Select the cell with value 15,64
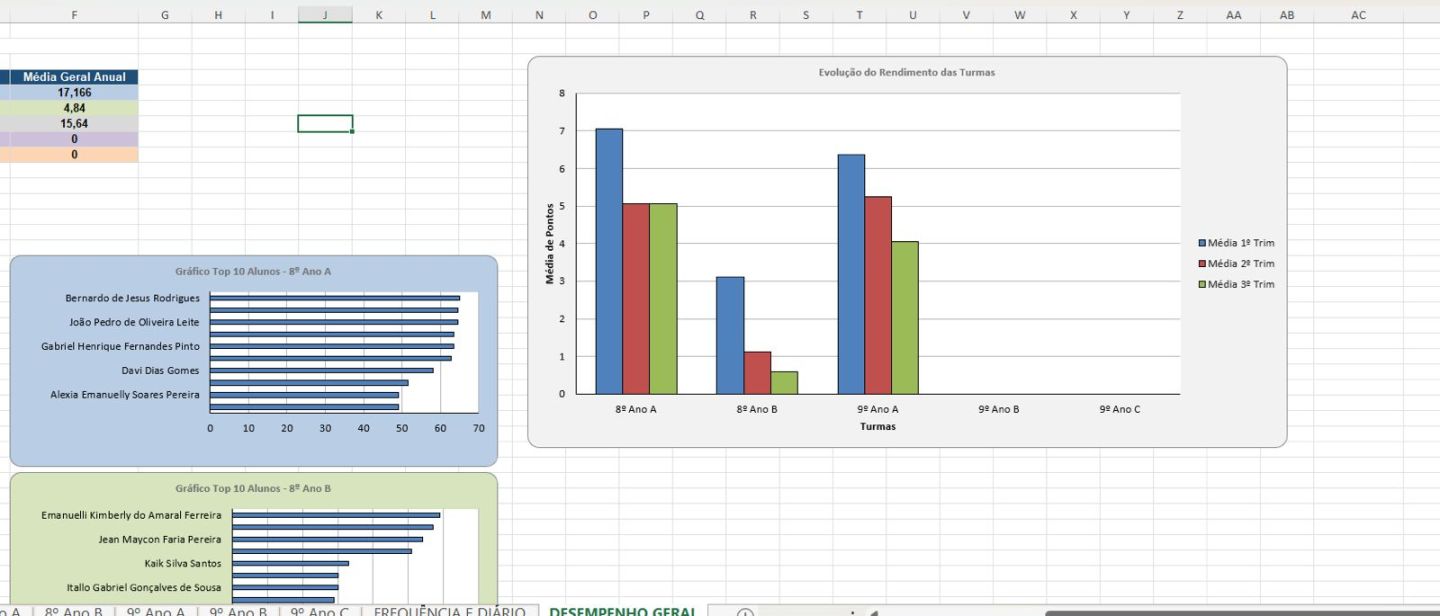This screenshot has width=1440, height=616. point(74,124)
